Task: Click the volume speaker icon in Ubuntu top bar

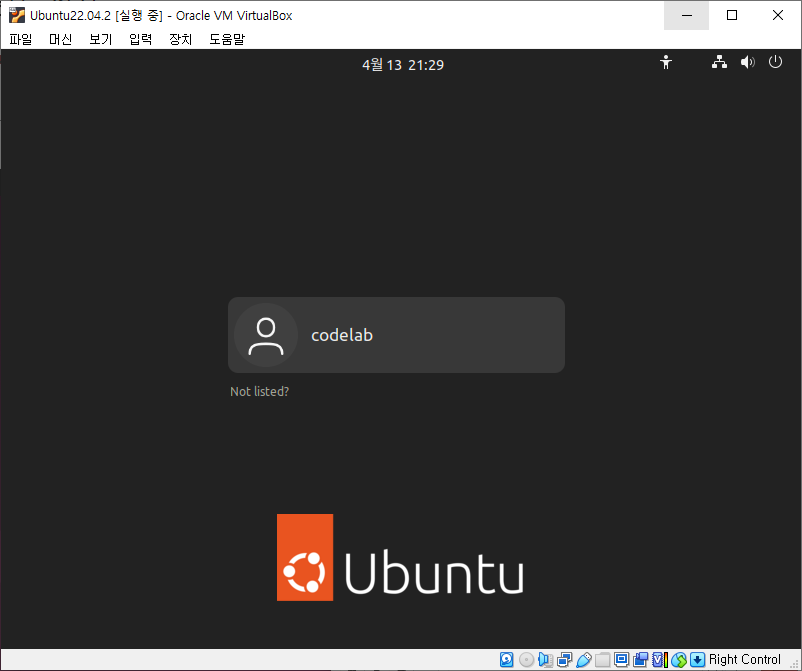Action: [747, 62]
